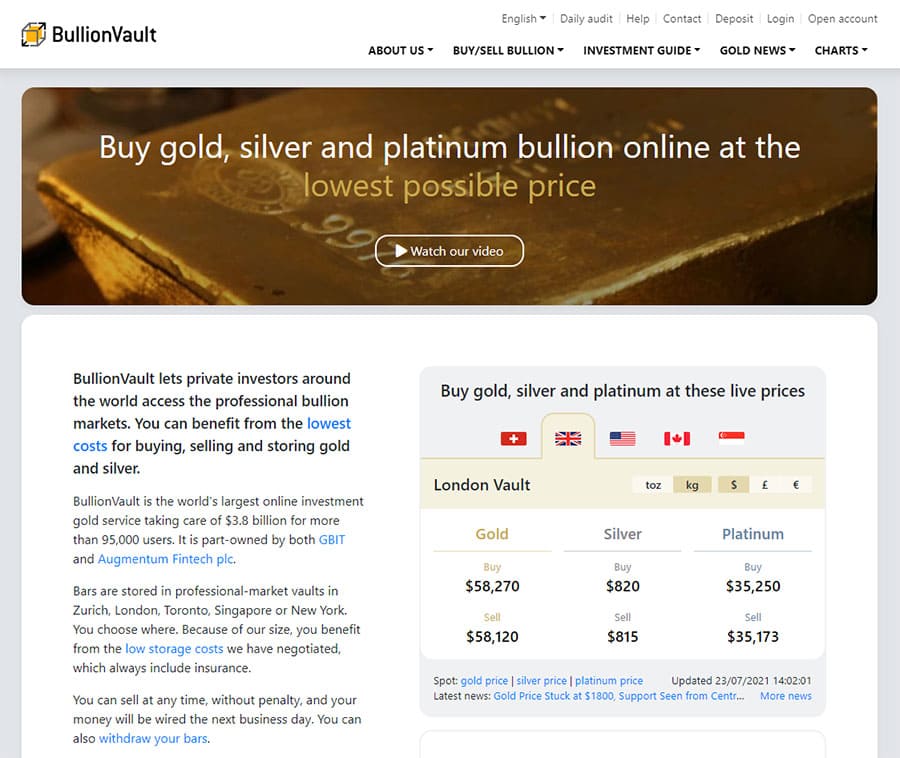This screenshot has width=900, height=758.
Task: Go to the Login page
Action: click(781, 18)
